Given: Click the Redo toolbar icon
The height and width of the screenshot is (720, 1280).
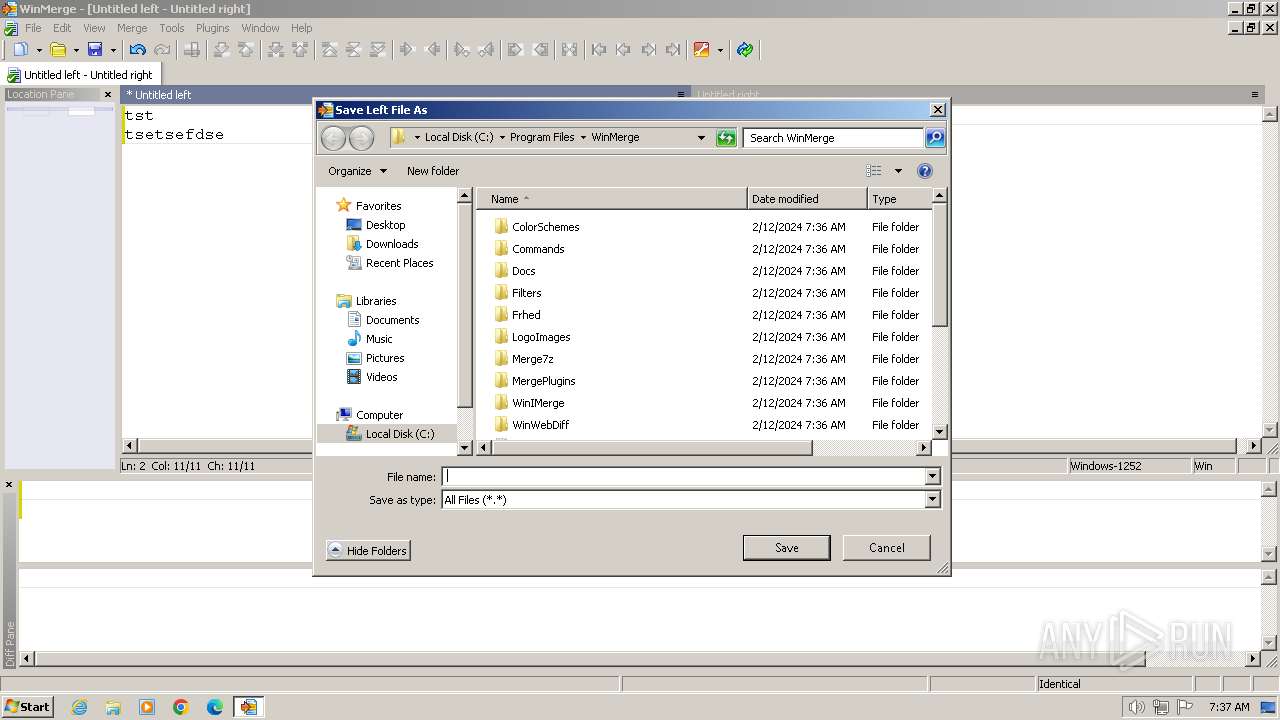Looking at the screenshot, I should (162, 49).
